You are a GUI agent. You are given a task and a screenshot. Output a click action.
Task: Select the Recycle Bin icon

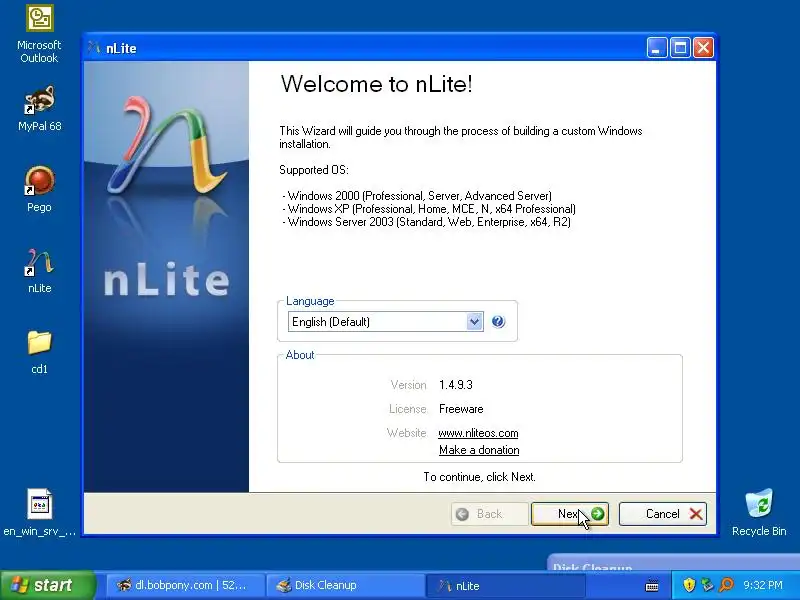(759, 512)
